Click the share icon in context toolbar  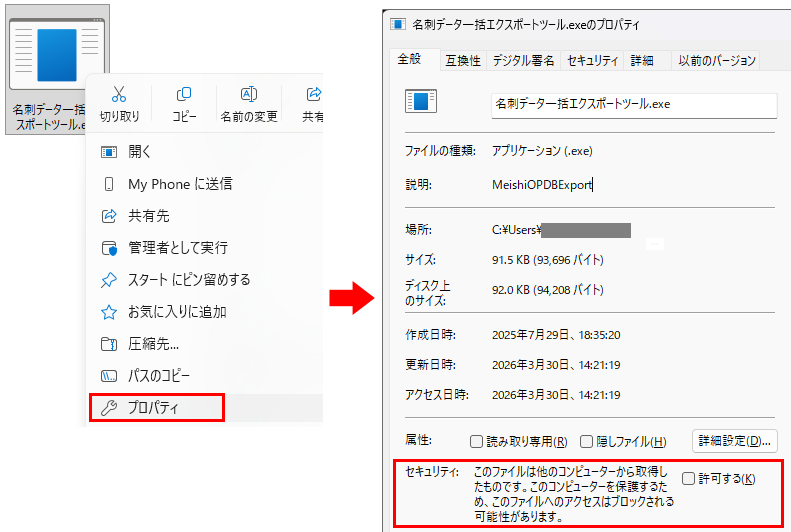click(313, 94)
